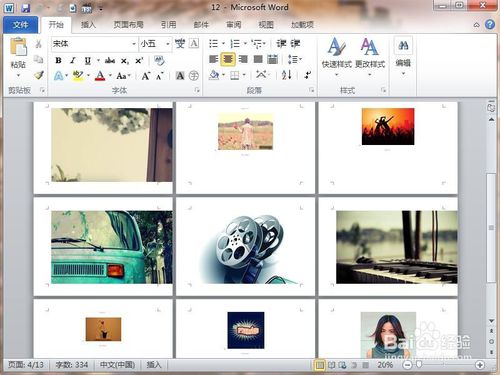Image resolution: width=500 pixels, height=375 pixels.
Task: Select Align Text Right
Action: (243, 59)
